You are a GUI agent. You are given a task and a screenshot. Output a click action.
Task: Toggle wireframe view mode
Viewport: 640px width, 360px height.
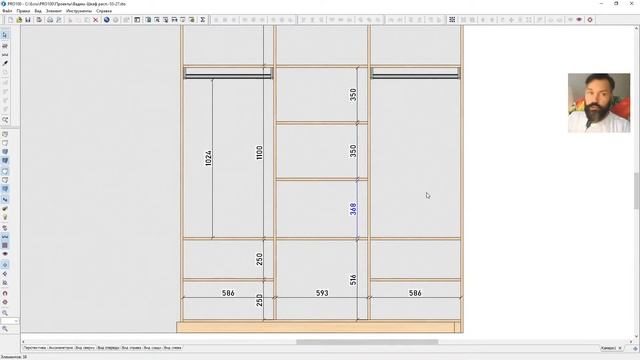[5, 134]
